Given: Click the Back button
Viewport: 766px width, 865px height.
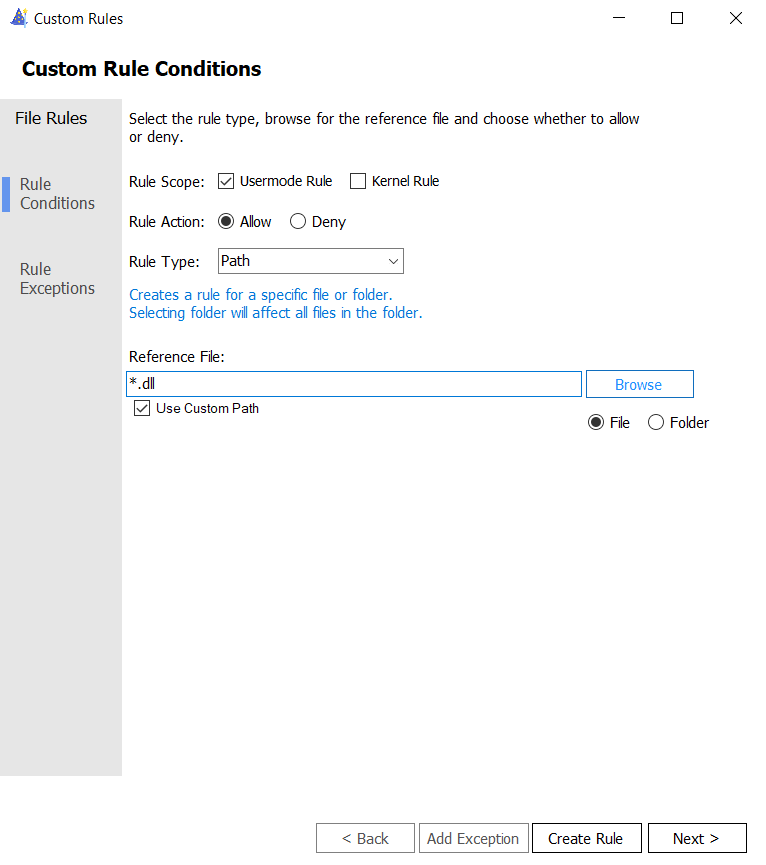Looking at the screenshot, I should (365, 839).
